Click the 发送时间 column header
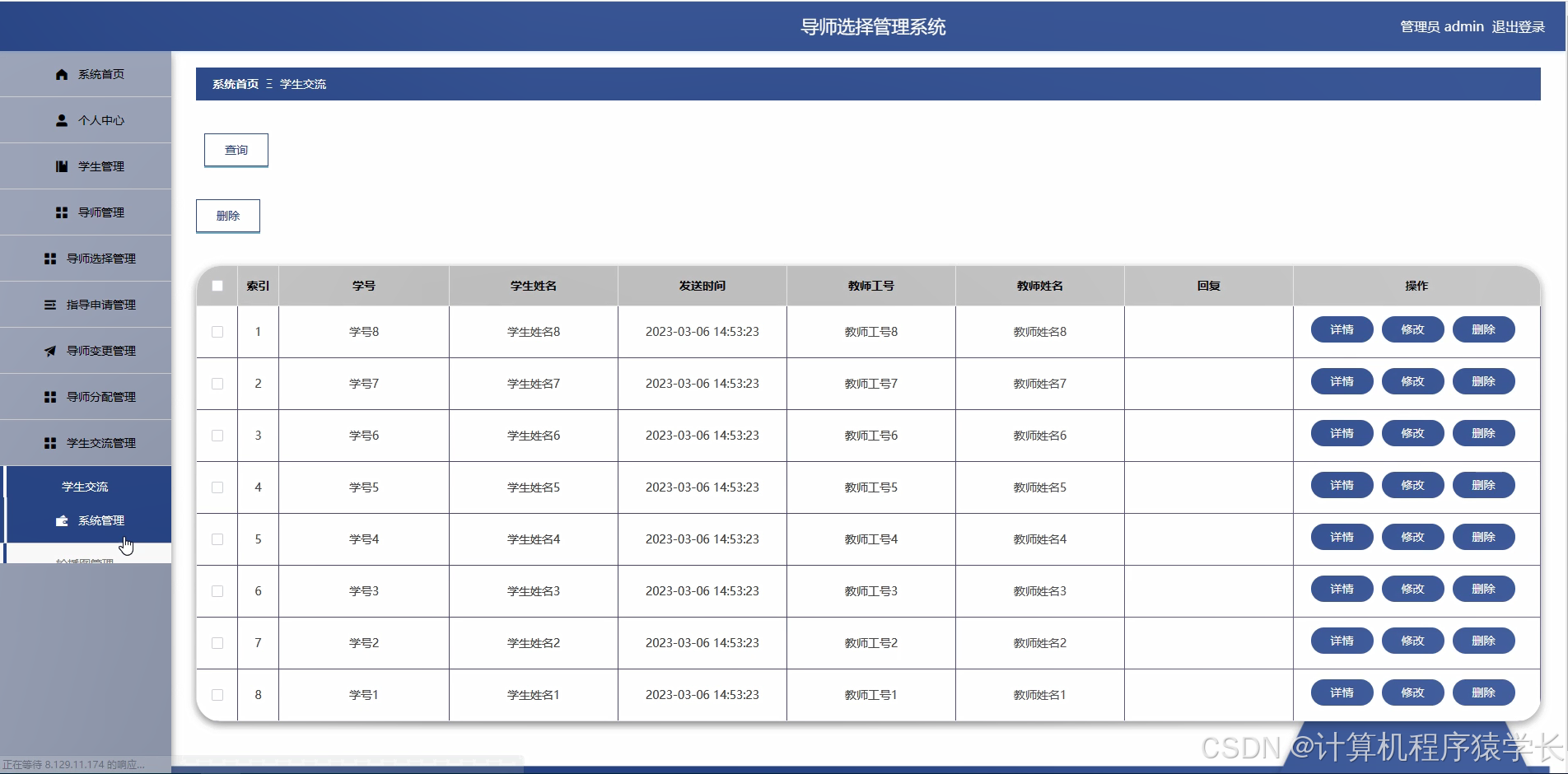The height and width of the screenshot is (774, 1568). pyautogui.click(x=702, y=286)
